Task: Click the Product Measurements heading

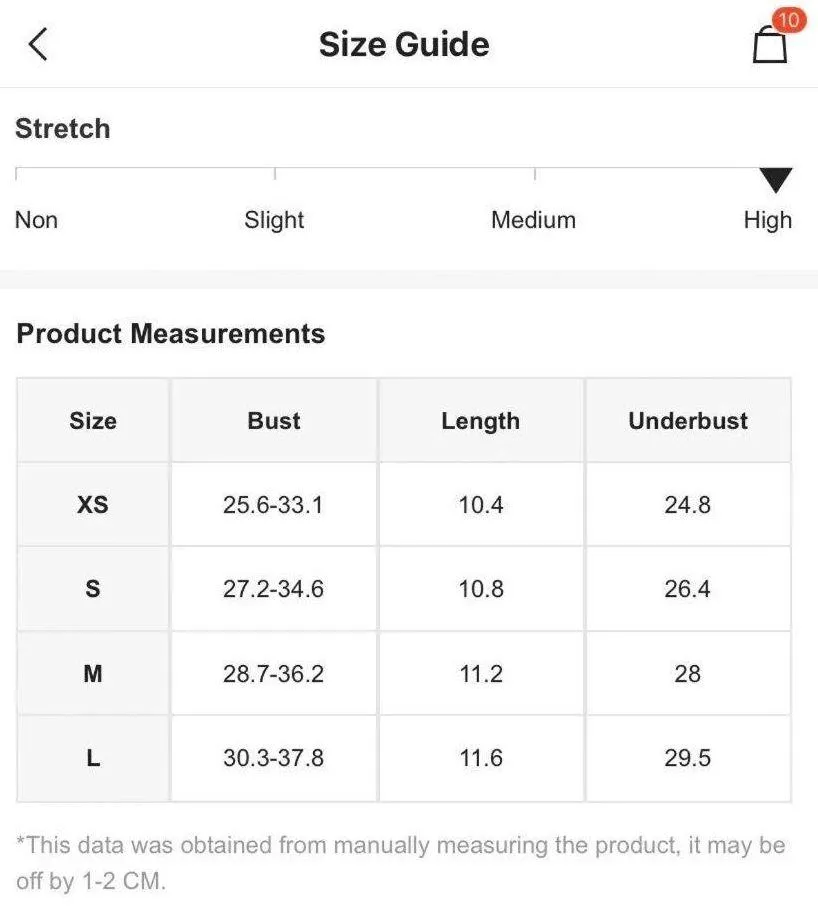Action: pyautogui.click(x=170, y=334)
